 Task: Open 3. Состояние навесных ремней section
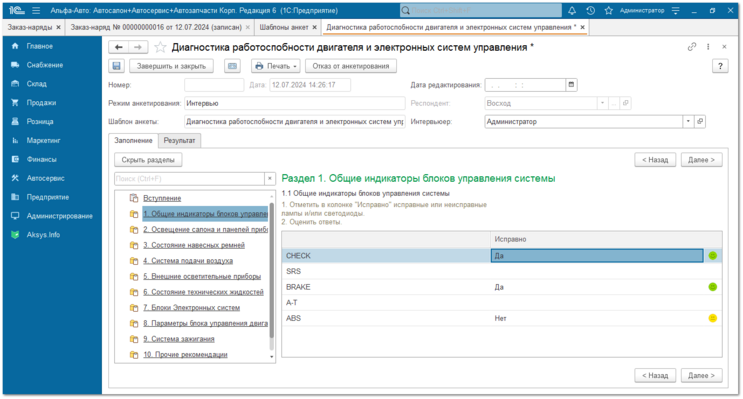coord(194,245)
